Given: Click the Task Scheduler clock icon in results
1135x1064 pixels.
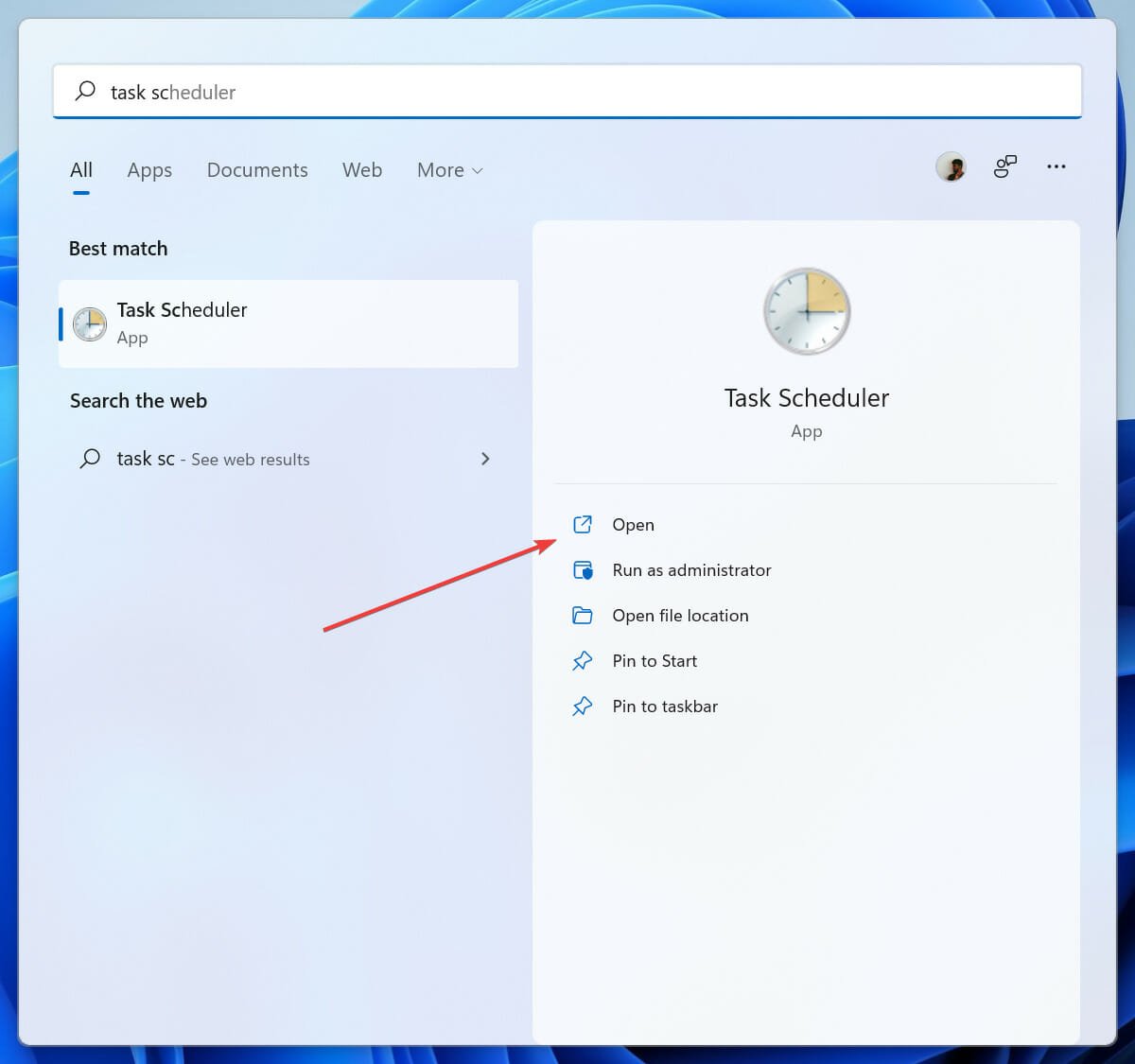Looking at the screenshot, I should (x=90, y=323).
